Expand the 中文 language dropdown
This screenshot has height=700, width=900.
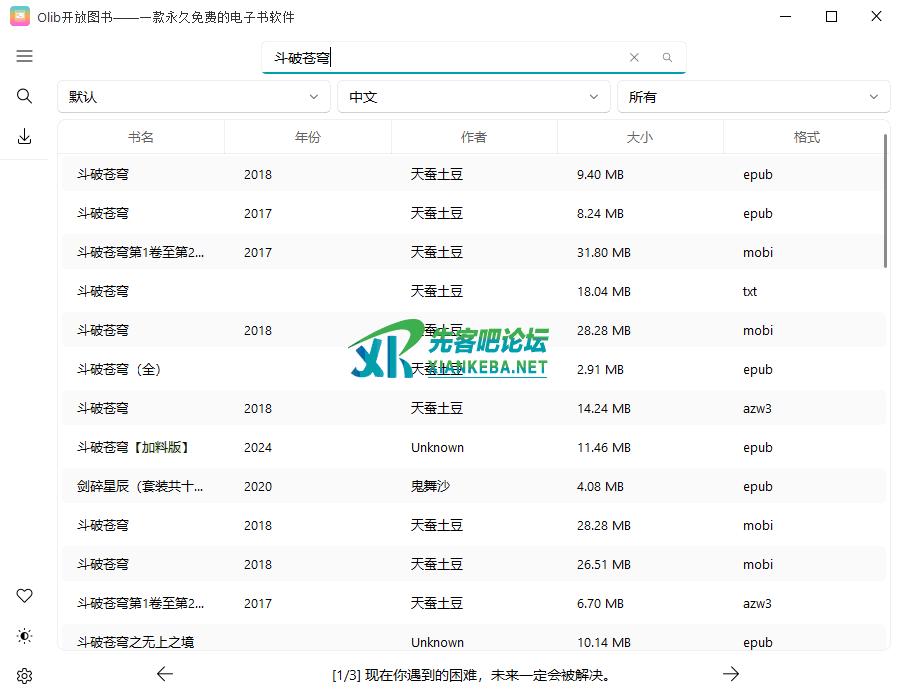[473, 97]
